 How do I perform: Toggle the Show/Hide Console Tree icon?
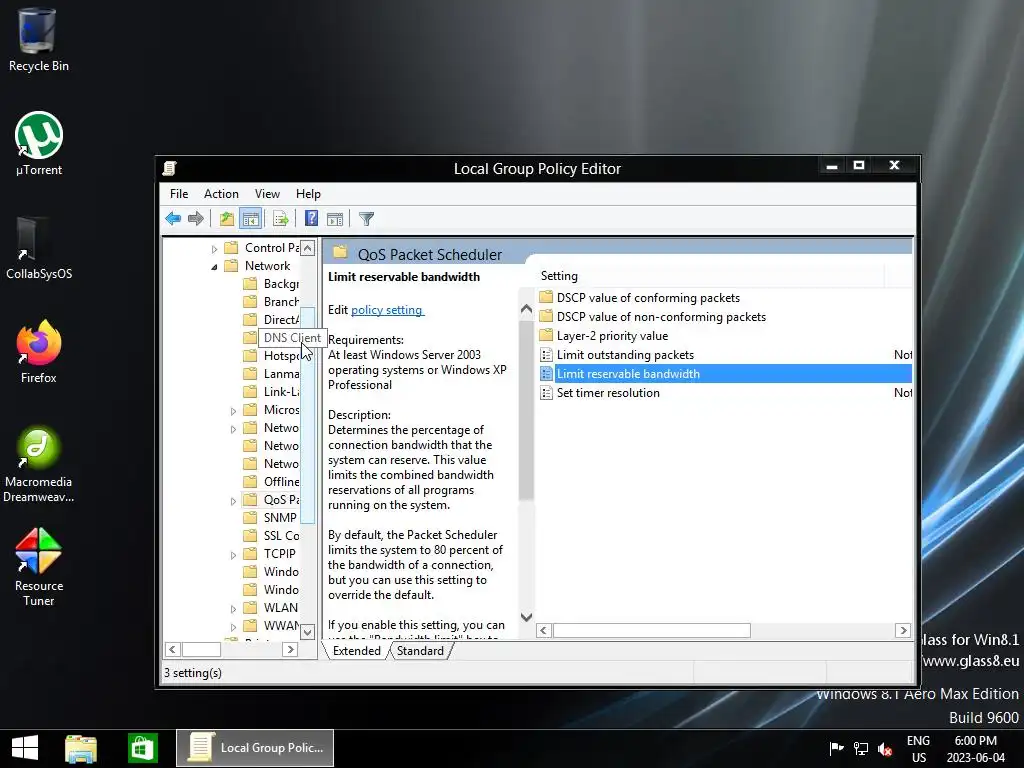tap(251, 219)
